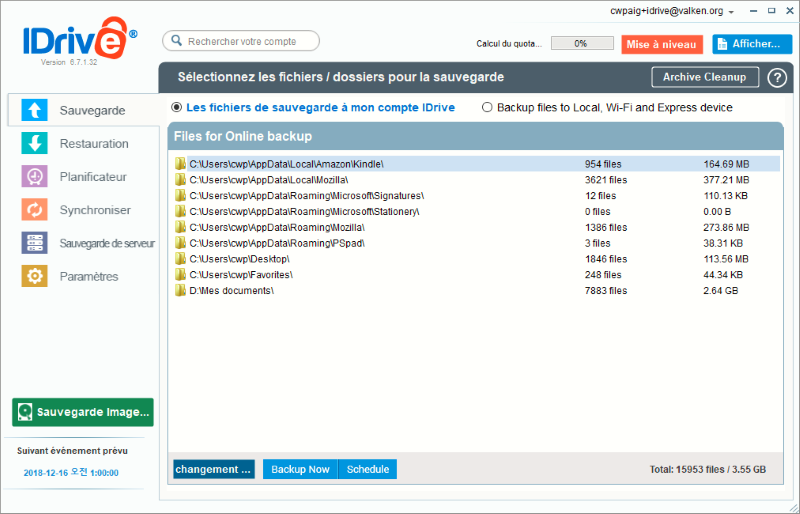The height and width of the screenshot is (514, 800).
Task: Click the Synchroniser arrows icon
Action: point(34,210)
